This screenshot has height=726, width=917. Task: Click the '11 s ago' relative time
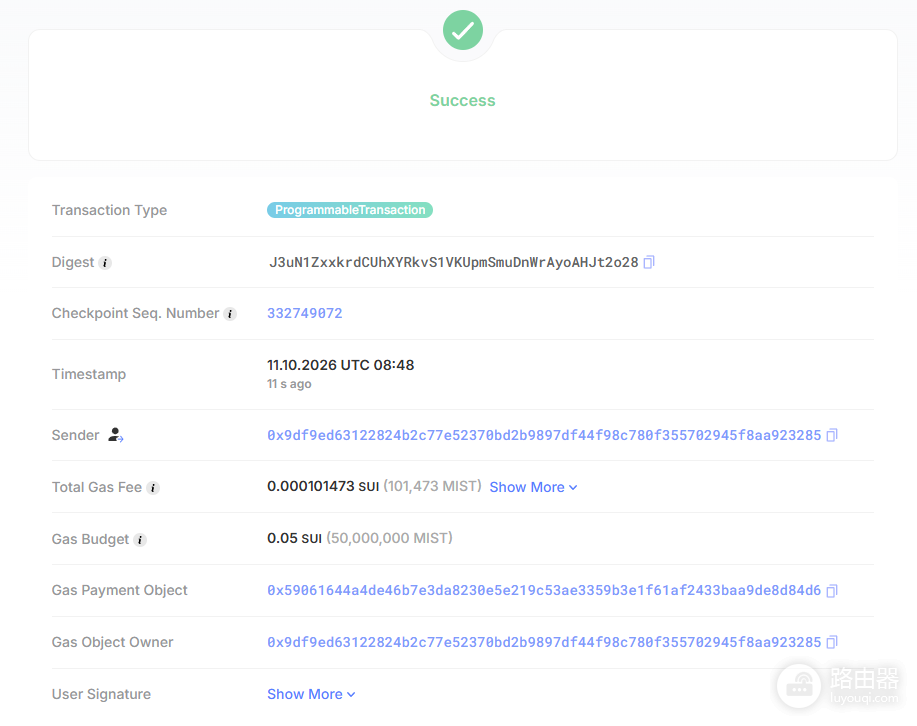289,384
